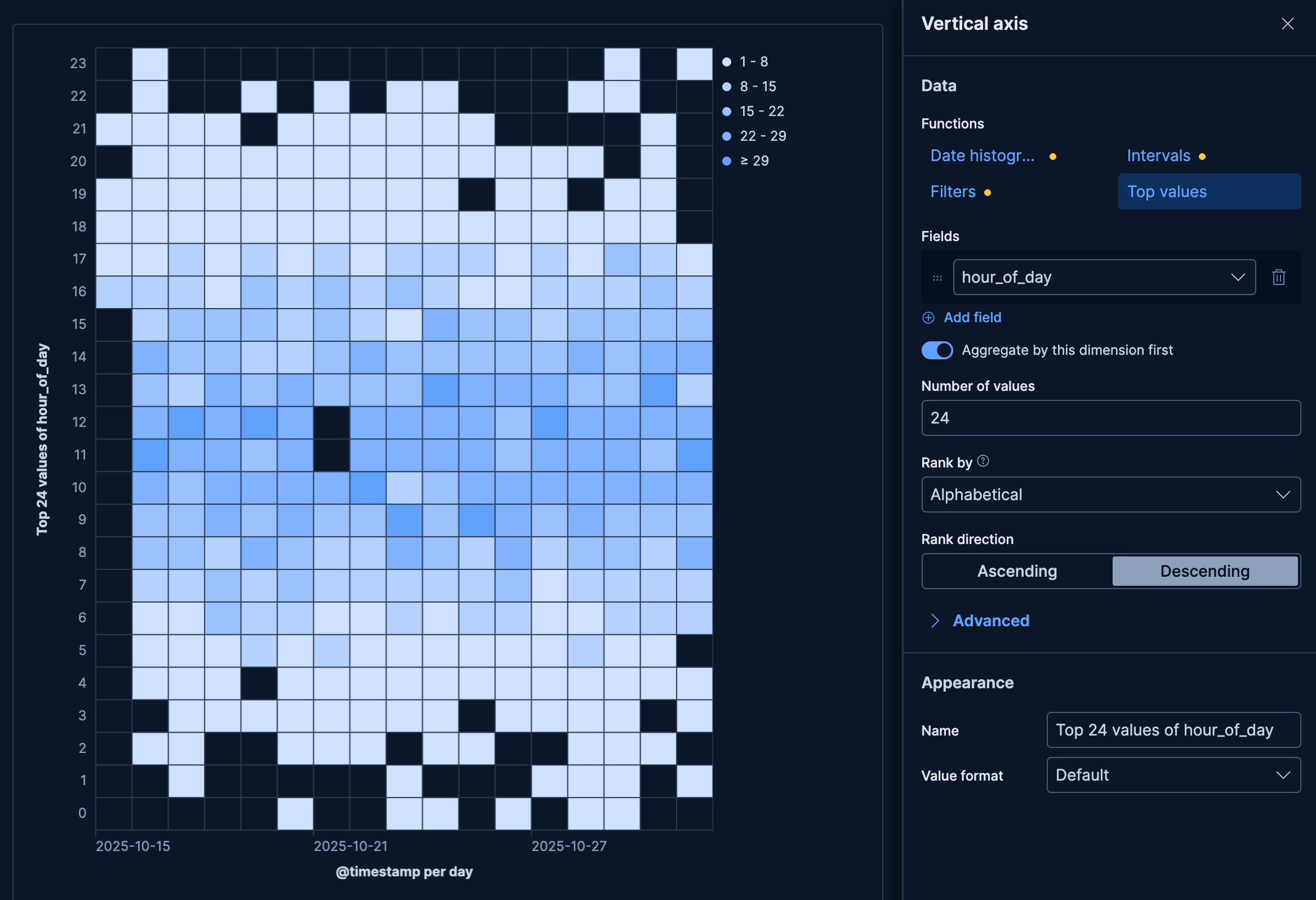Select the Filters function
Screen dimensions: 1316x900
coord(953,191)
